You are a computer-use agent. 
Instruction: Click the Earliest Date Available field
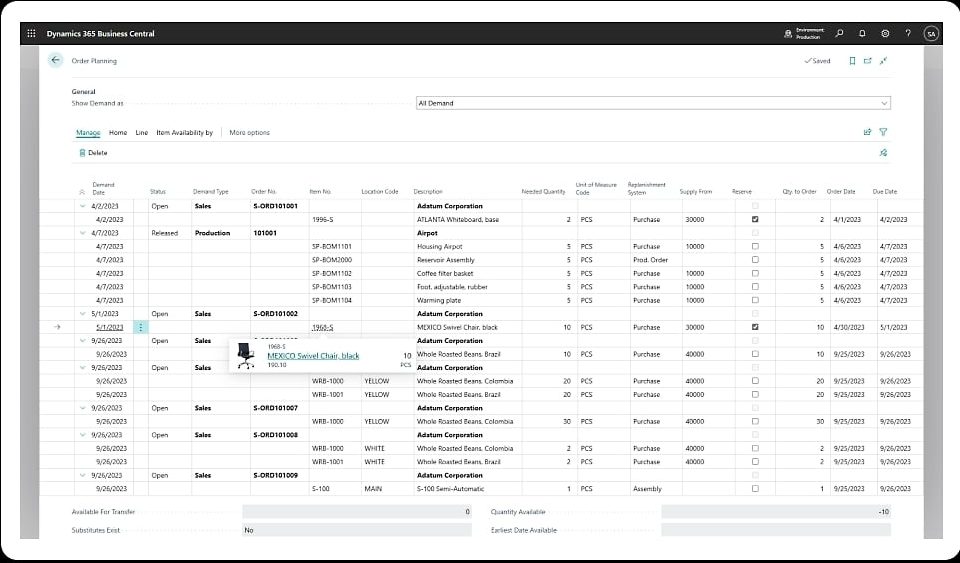776,530
